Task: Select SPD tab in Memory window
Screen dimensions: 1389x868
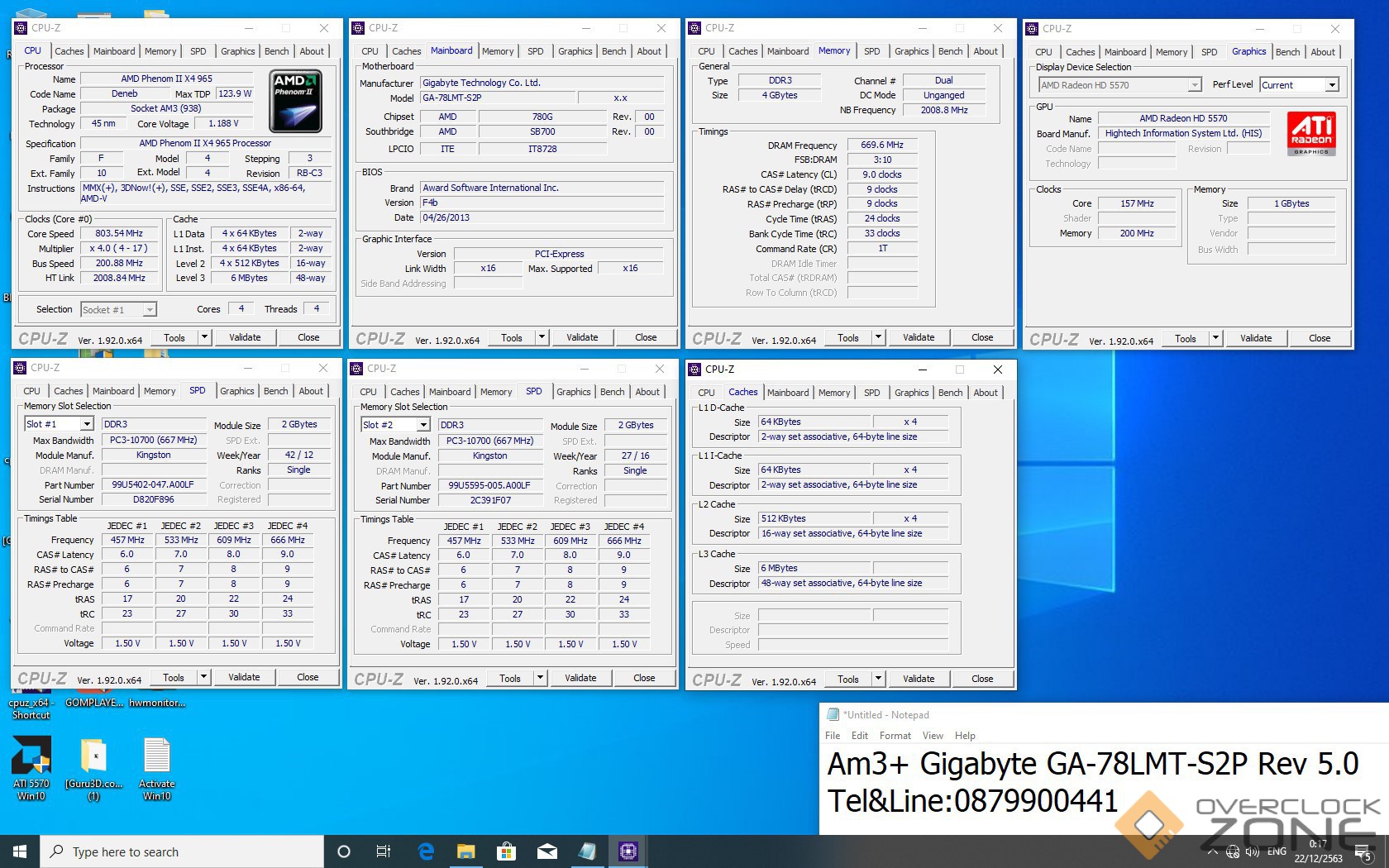Action: [872, 51]
